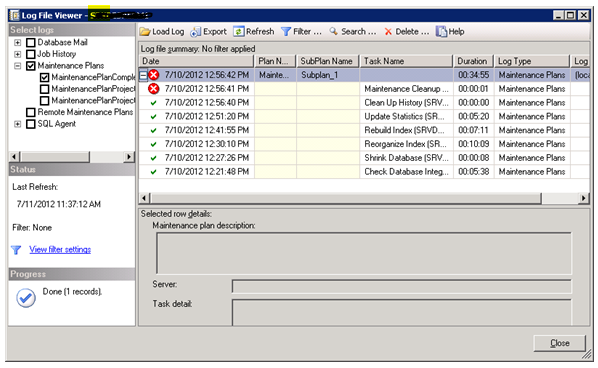Viewport: 598px width, 368px height.
Task: Check the first MaintenancePlanProject checkbox
Action: coord(45,89)
